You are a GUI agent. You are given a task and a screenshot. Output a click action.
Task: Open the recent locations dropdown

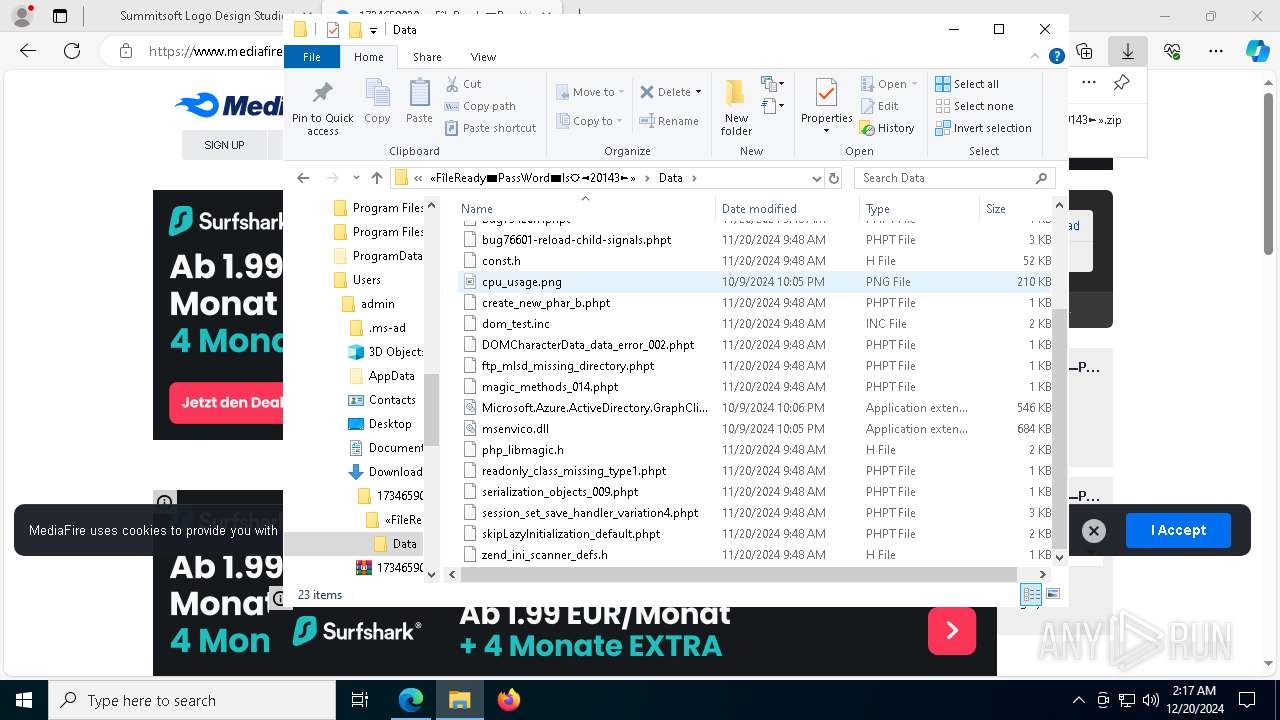pos(356,178)
